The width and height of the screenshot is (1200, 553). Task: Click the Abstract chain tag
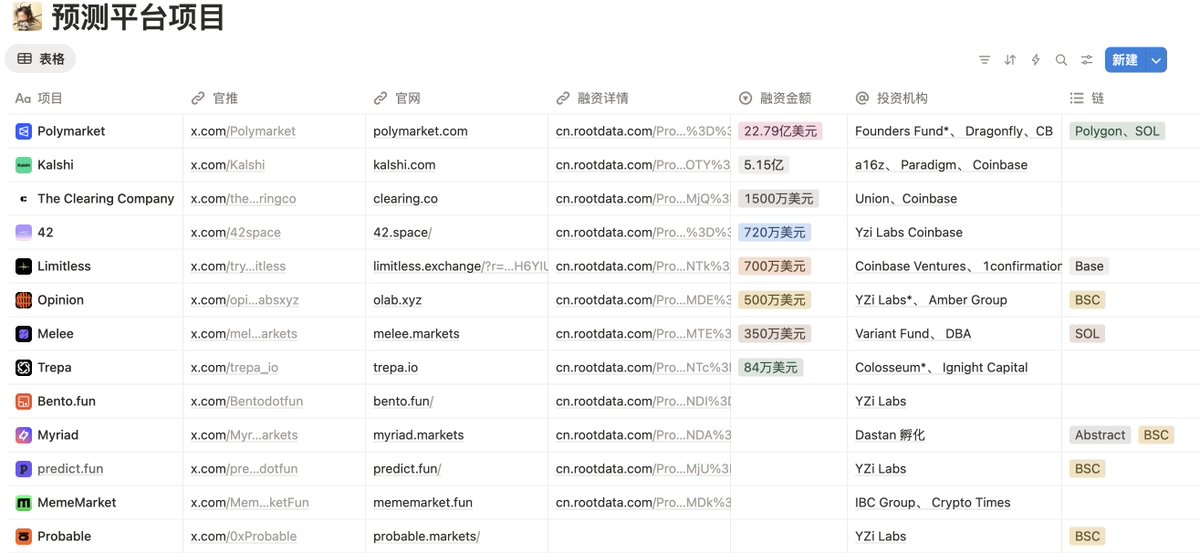(x=1100, y=435)
